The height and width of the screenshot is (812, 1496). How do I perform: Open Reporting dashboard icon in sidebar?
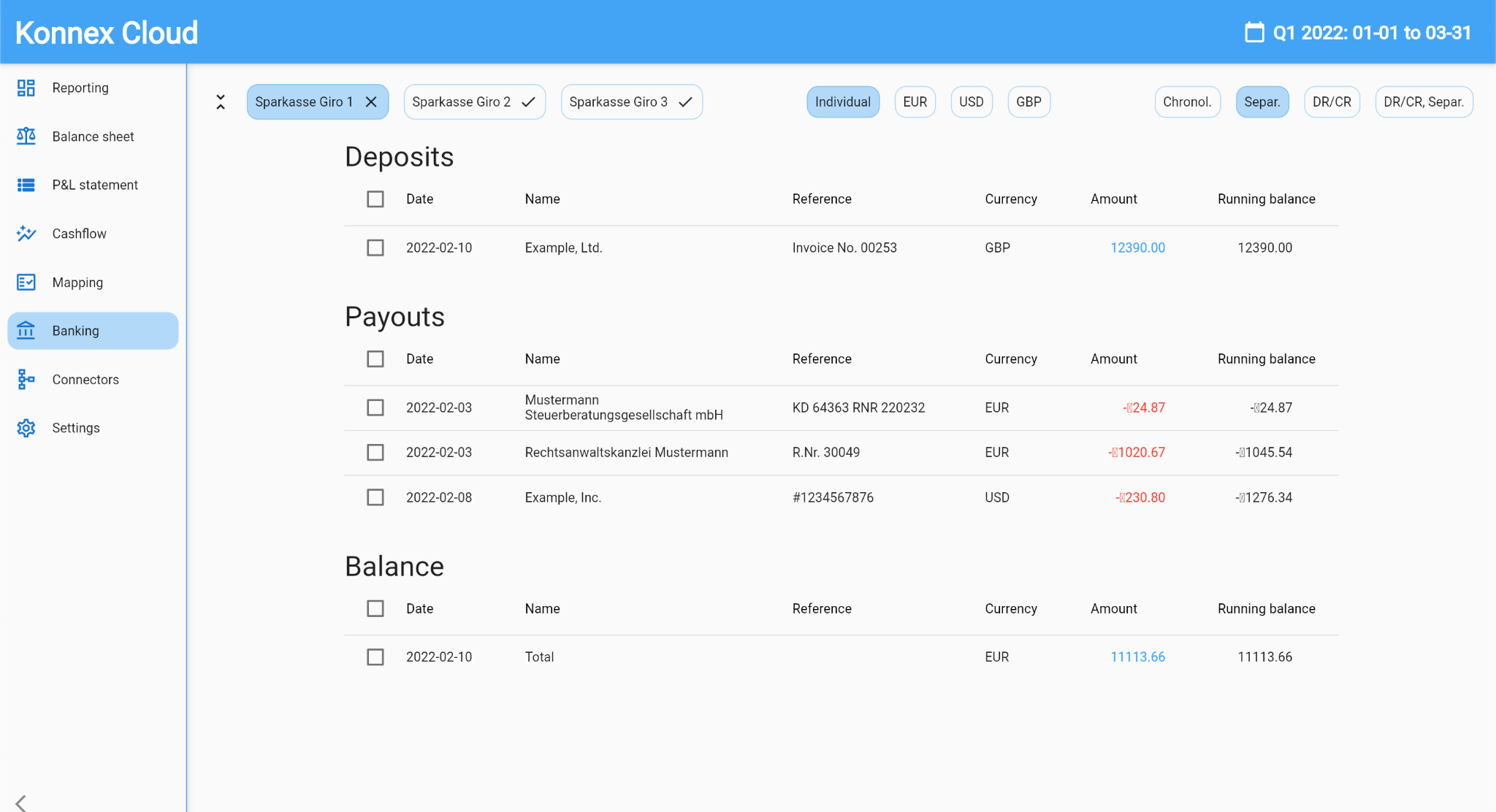tap(26, 88)
